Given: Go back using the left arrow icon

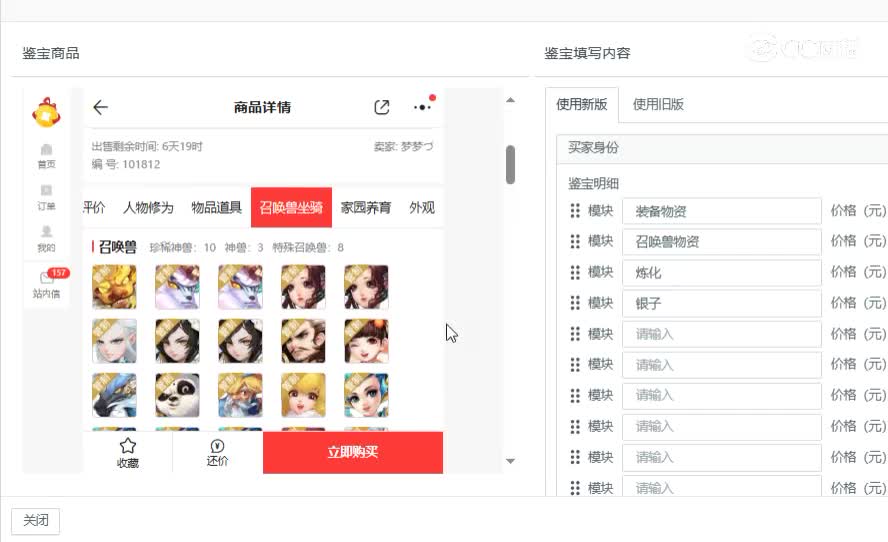Looking at the screenshot, I should pos(100,107).
